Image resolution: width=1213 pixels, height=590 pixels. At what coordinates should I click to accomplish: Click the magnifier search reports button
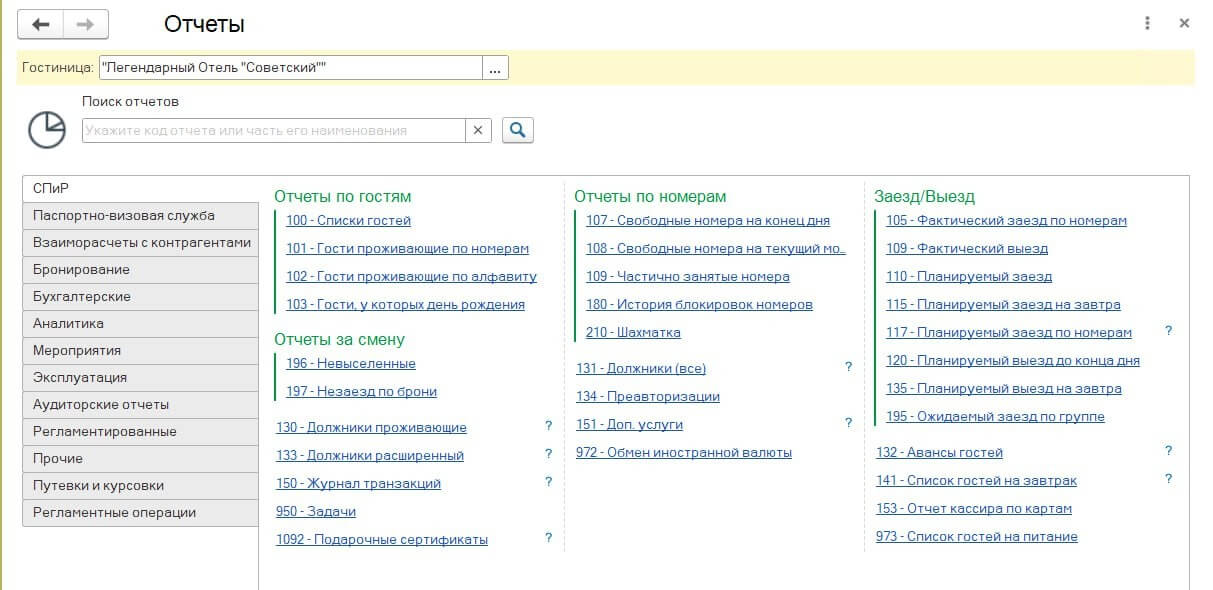click(x=517, y=130)
